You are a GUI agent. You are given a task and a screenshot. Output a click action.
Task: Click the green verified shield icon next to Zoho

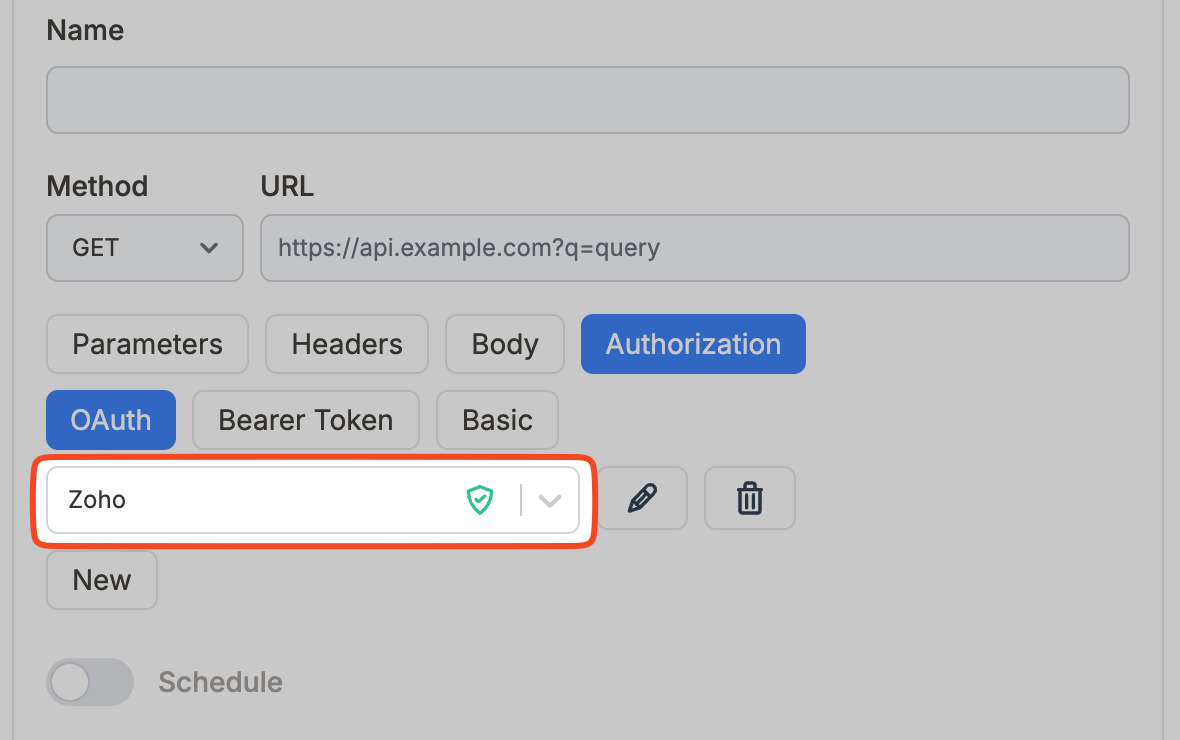(481, 500)
